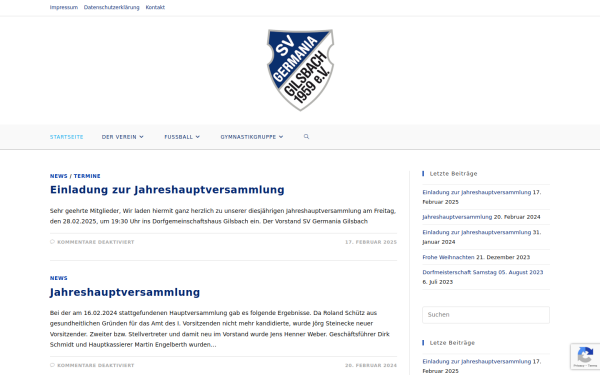The height and width of the screenshot is (375, 600).
Task: Click comment icon beside 17. Februar 2025 post
Action: click(52, 242)
